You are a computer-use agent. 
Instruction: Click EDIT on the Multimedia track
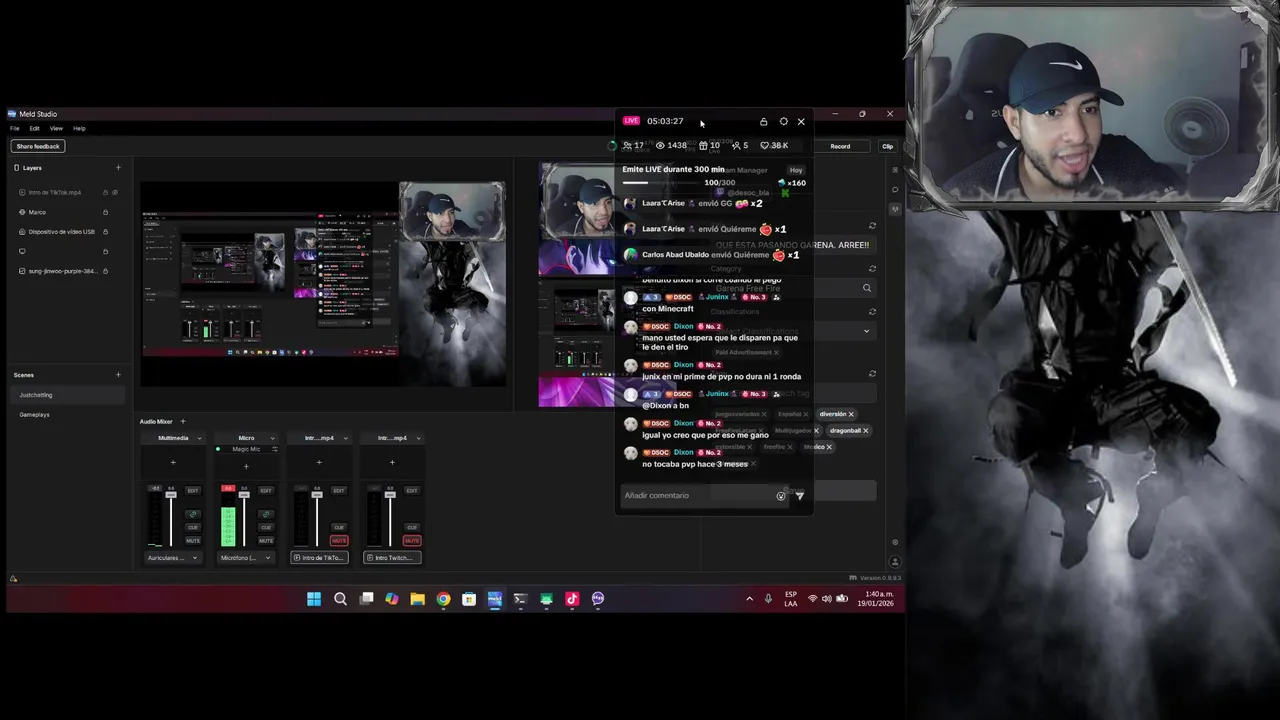pos(193,490)
